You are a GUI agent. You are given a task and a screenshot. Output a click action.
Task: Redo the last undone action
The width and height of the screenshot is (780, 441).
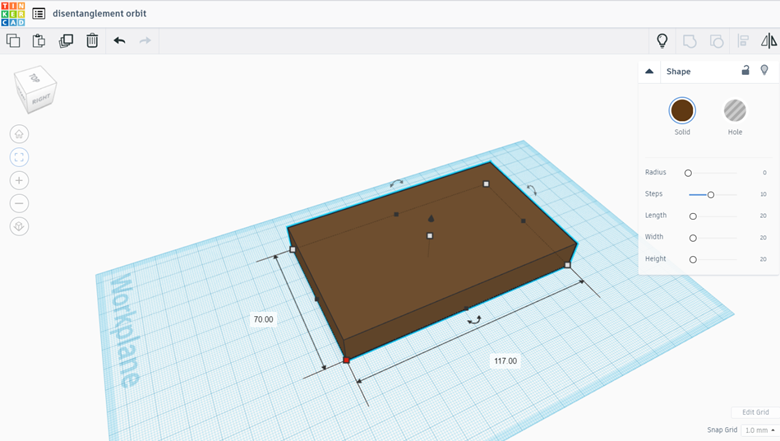[x=145, y=41]
